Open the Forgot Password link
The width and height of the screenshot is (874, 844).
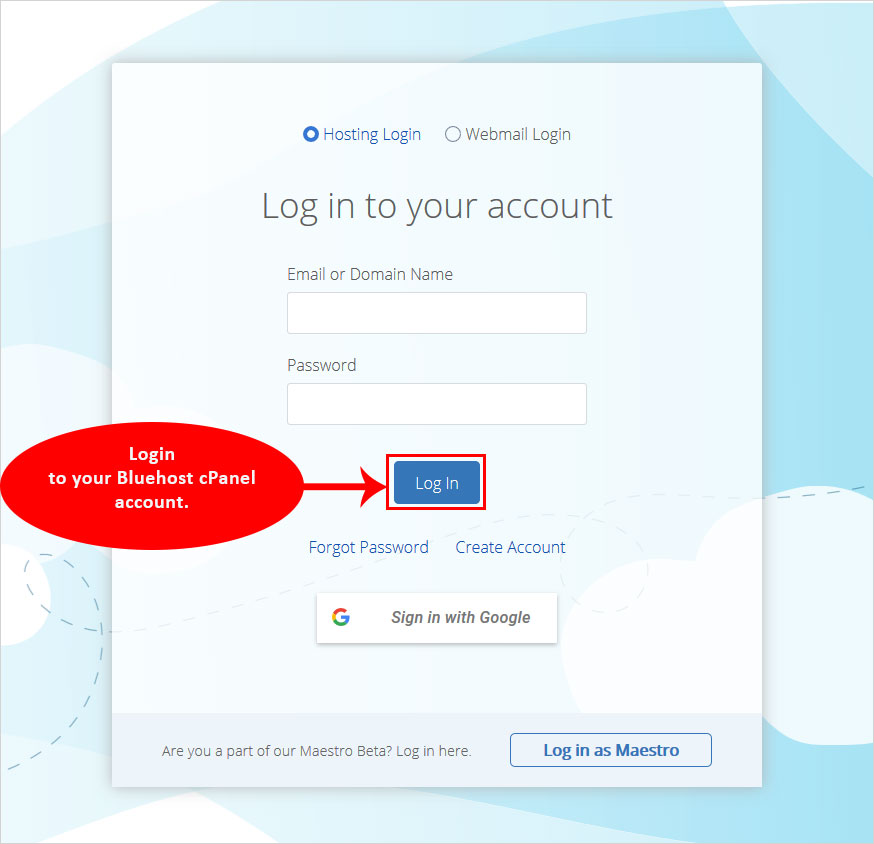pyautogui.click(x=368, y=547)
